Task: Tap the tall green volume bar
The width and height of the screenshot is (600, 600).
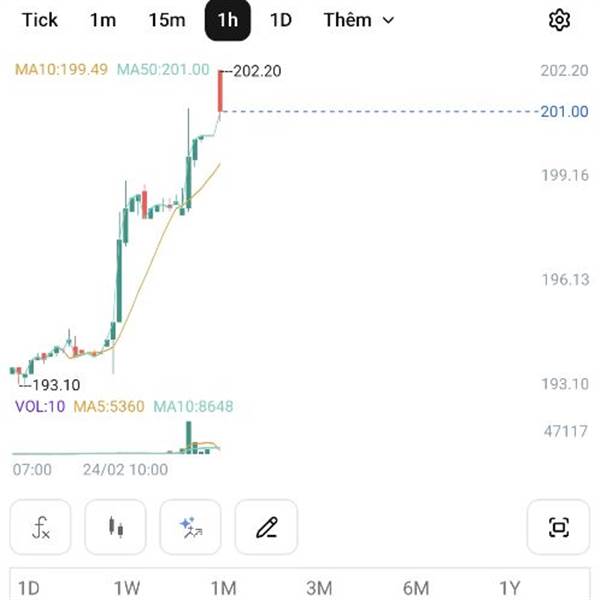Action: point(189,437)
